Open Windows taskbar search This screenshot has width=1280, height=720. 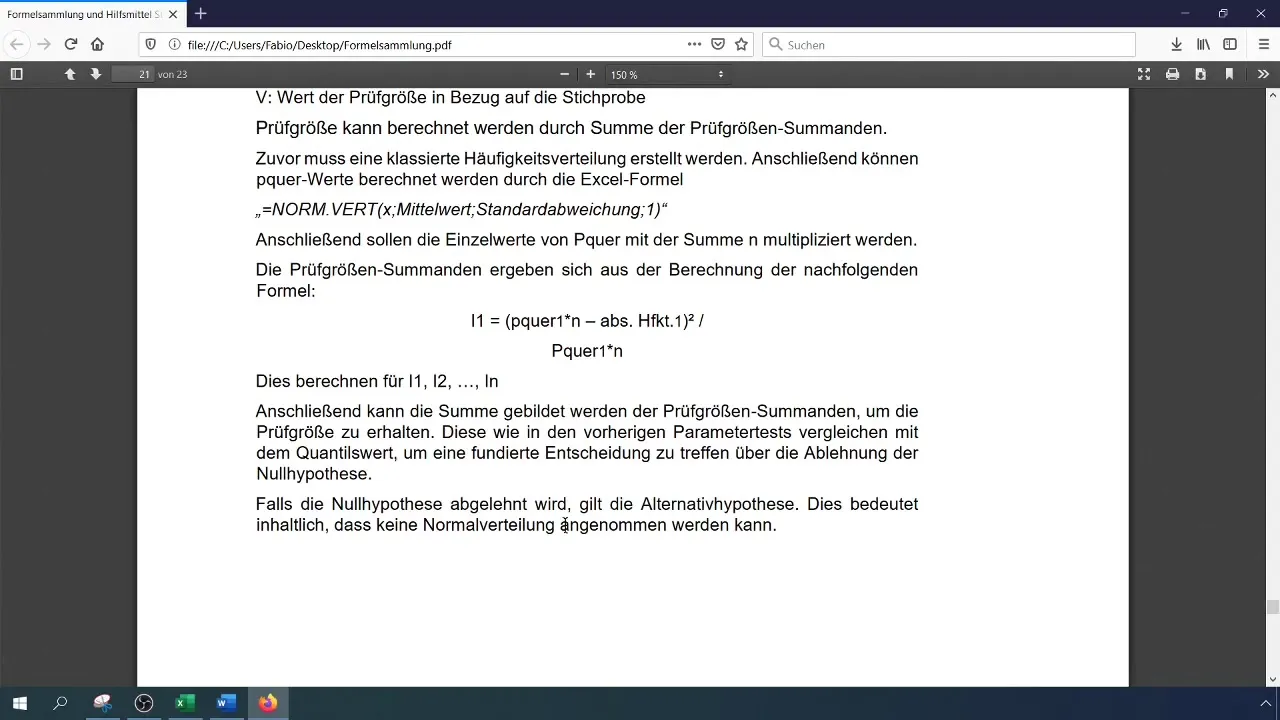pyautogui.click(x=60, y=703)
